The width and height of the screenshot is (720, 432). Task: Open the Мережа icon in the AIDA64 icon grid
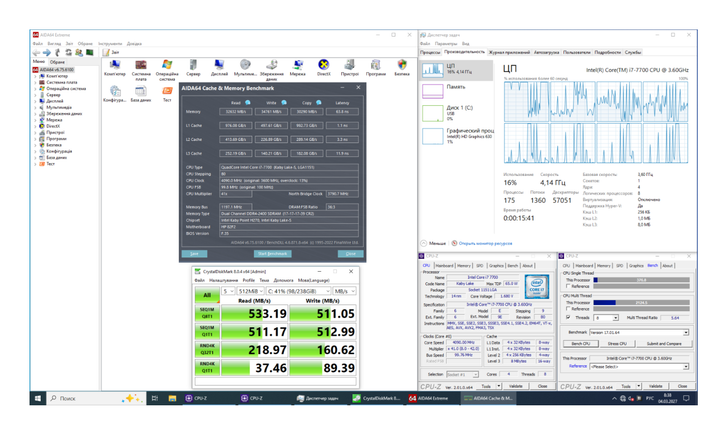(x=298, y=65)
